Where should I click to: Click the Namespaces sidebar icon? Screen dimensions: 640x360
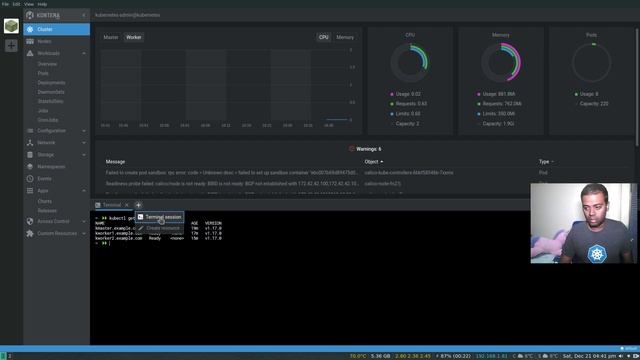click(x=30, y=167)
